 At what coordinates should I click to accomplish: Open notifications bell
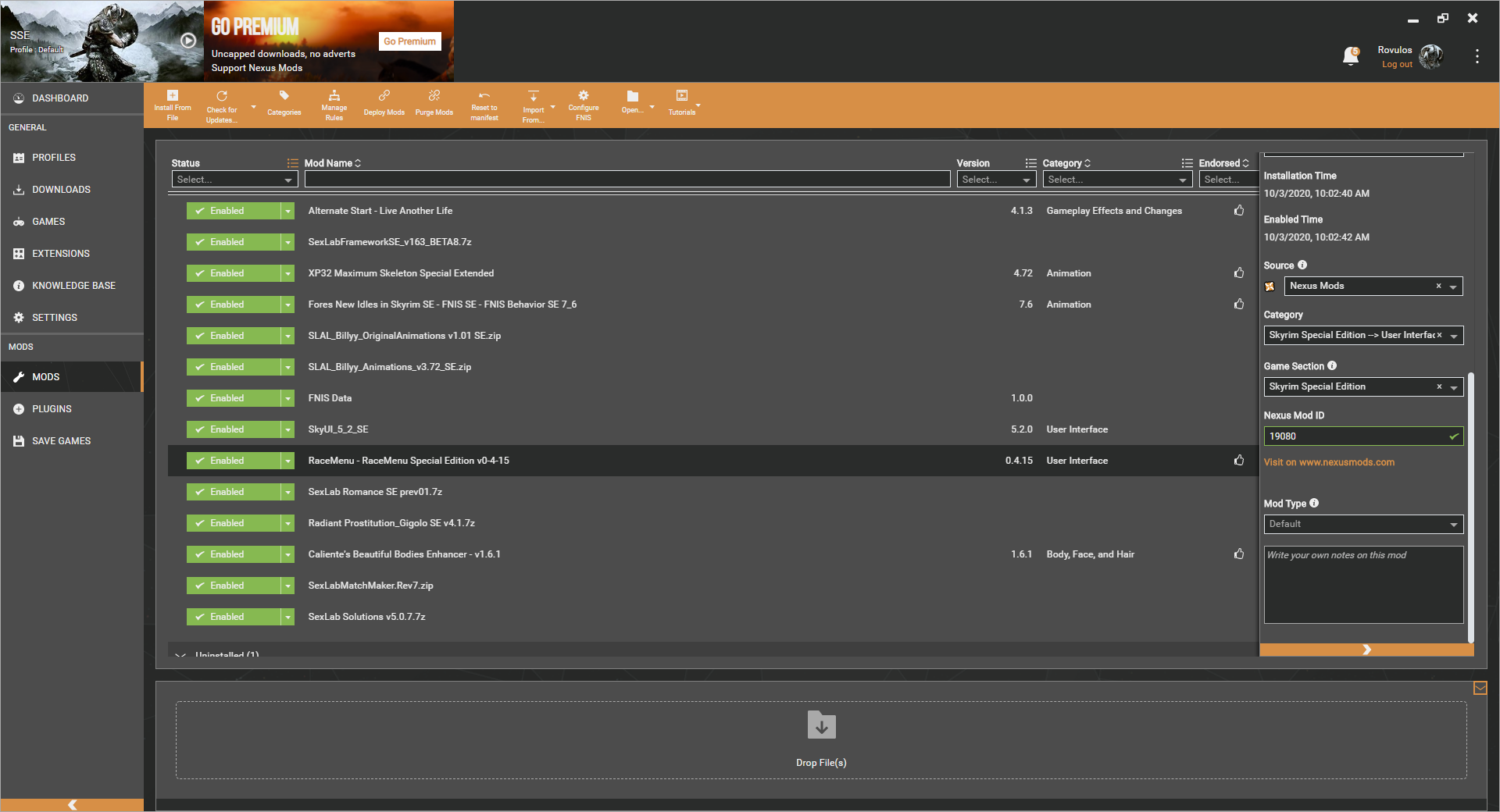[1351, 55]
